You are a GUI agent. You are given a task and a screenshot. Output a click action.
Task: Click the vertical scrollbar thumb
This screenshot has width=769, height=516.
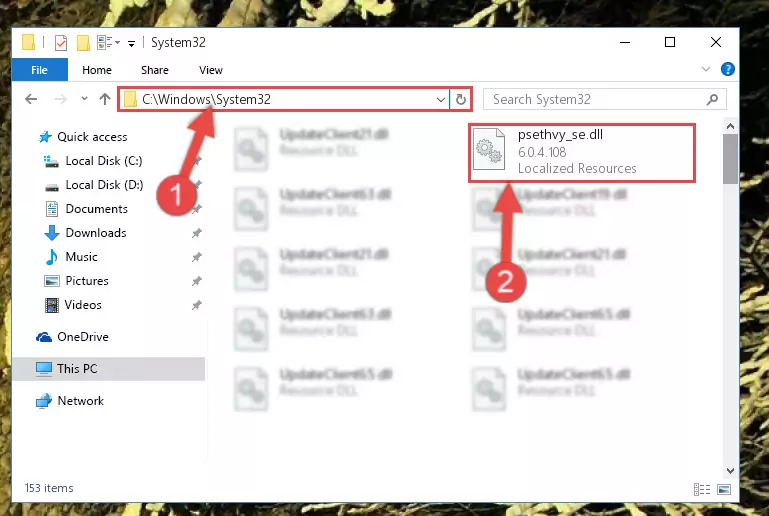(x=730, y=159)
